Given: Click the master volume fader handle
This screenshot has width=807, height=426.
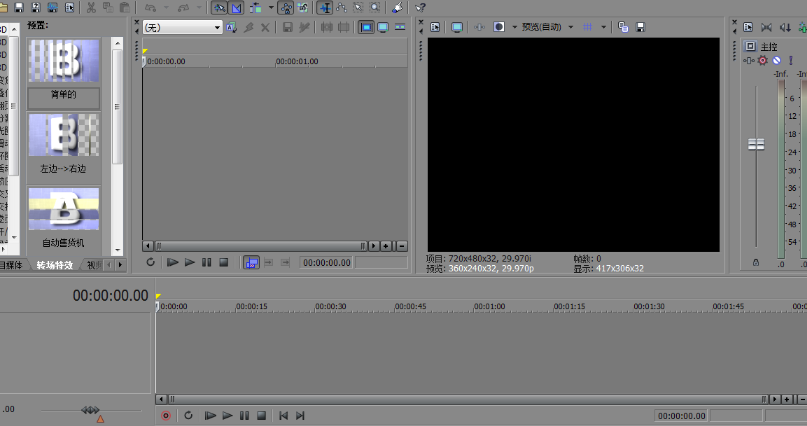Looking at the screenshot, I should (756, 144).
